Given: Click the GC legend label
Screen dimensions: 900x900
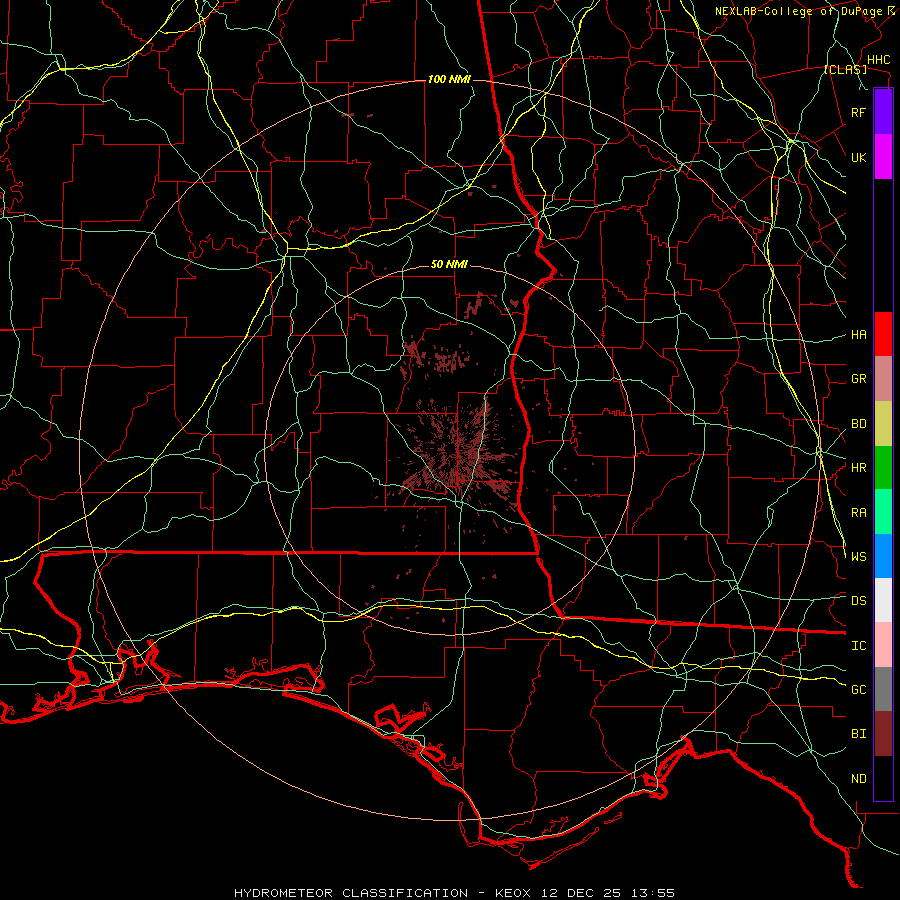Looking at the screenshot, I should pos(859,689).
